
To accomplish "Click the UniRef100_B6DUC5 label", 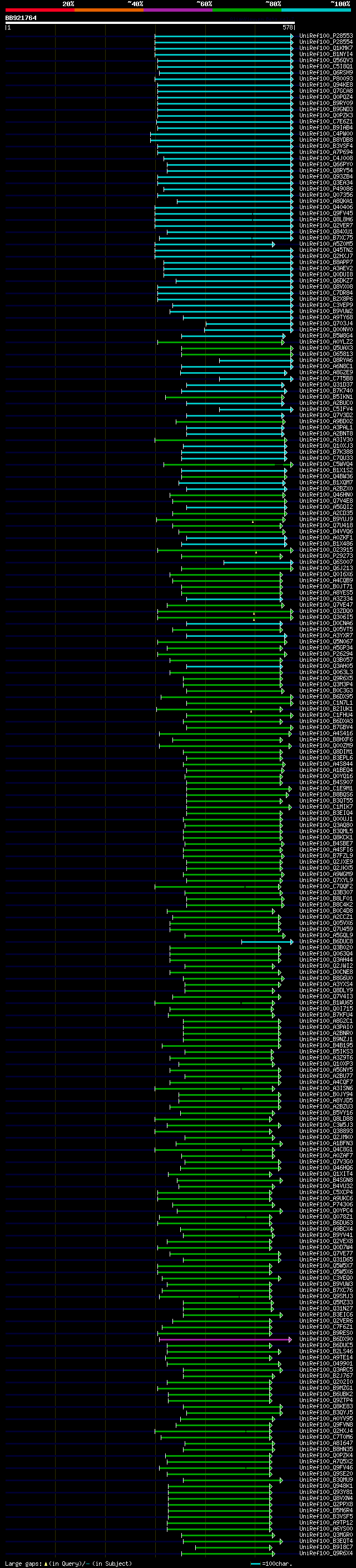I will pos(326,1345).
